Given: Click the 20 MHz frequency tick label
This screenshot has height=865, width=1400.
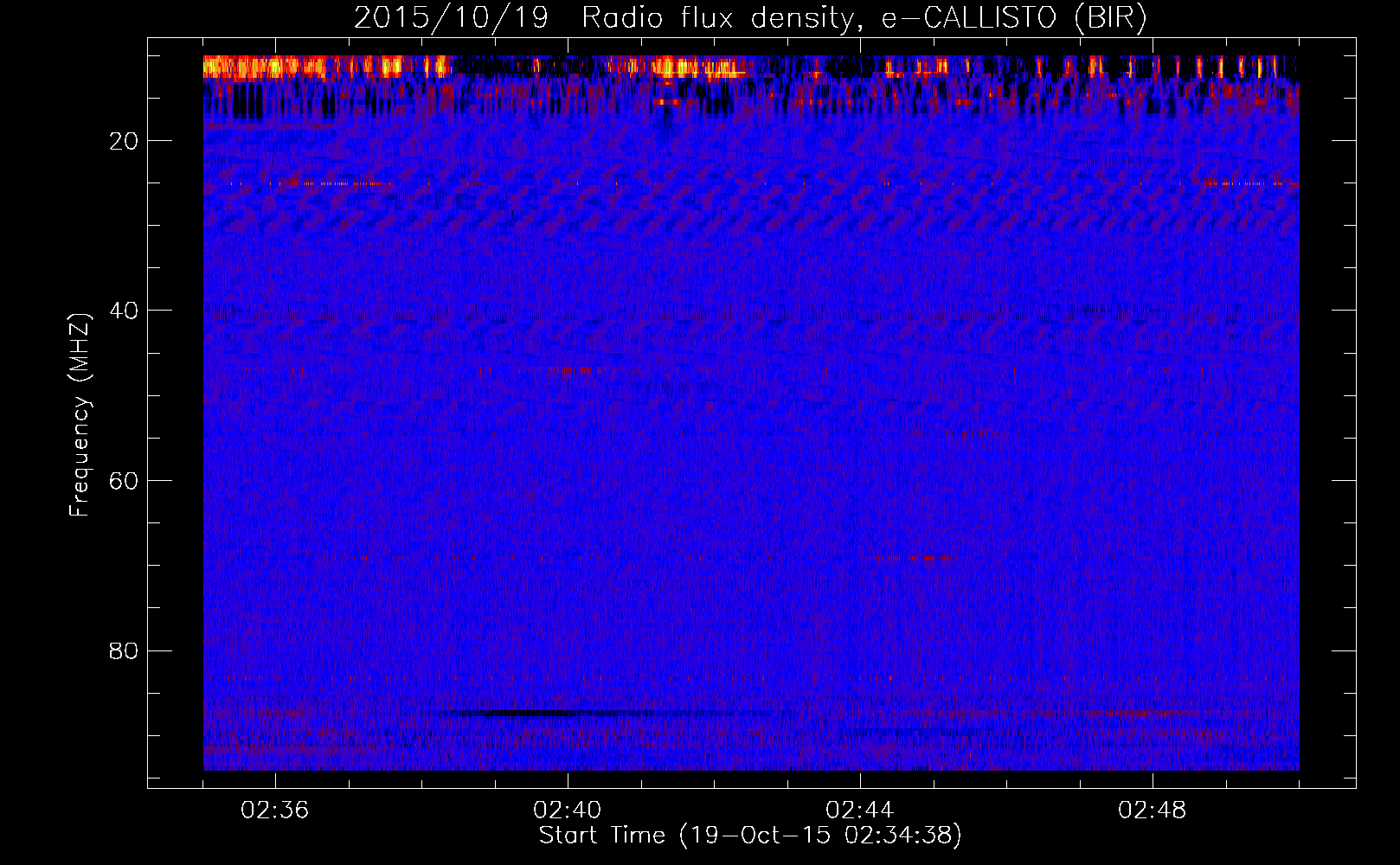Looking at the screenshot, I should click(x=125, y=141).
